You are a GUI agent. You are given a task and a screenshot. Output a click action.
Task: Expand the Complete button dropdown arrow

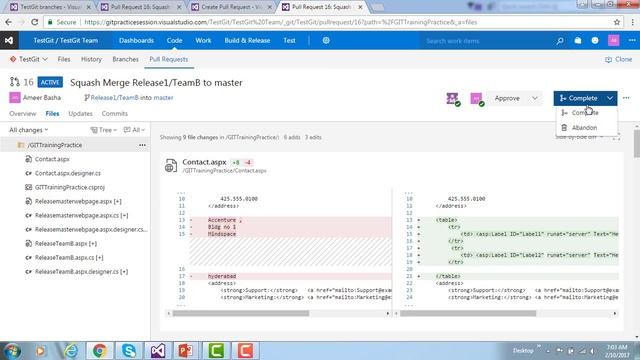[610, 98]
